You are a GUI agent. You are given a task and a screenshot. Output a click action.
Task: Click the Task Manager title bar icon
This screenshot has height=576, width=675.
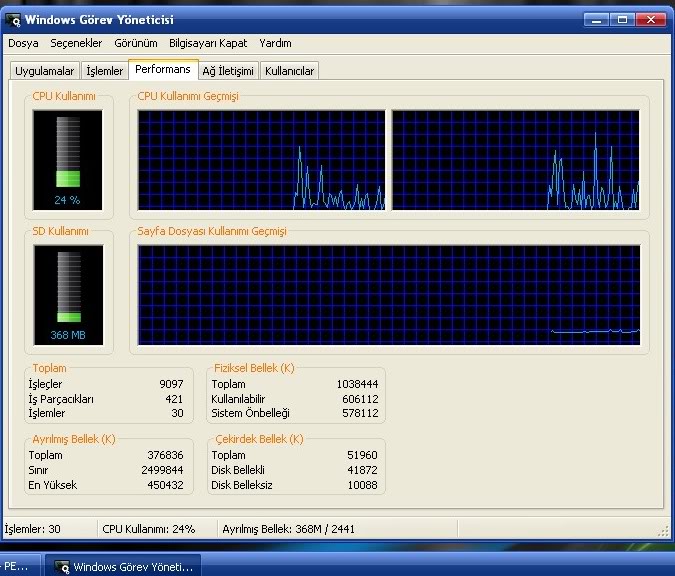[13, 20]
